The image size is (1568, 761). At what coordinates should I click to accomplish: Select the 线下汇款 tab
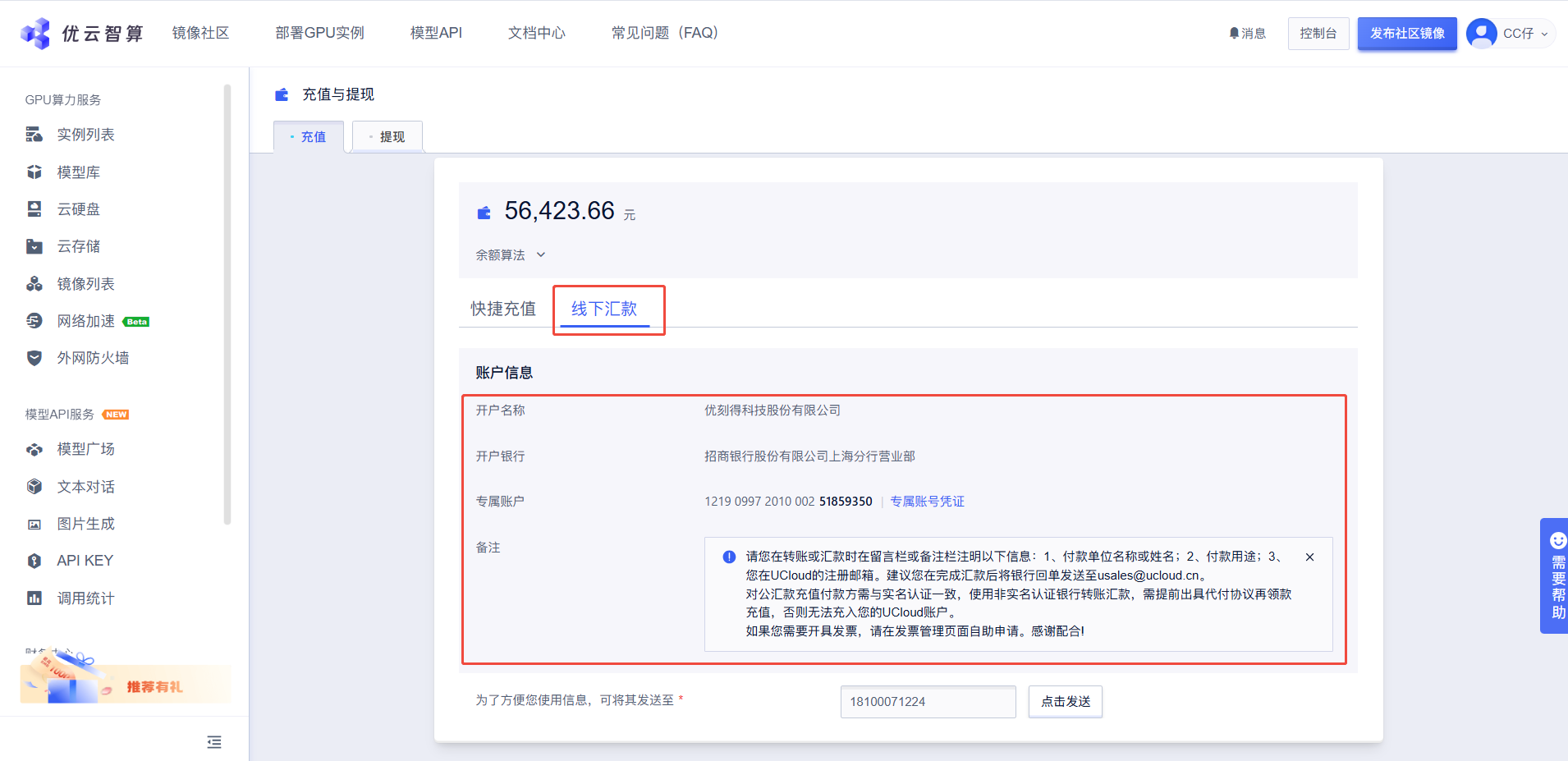pyautogui.click(x=604, y=309)
